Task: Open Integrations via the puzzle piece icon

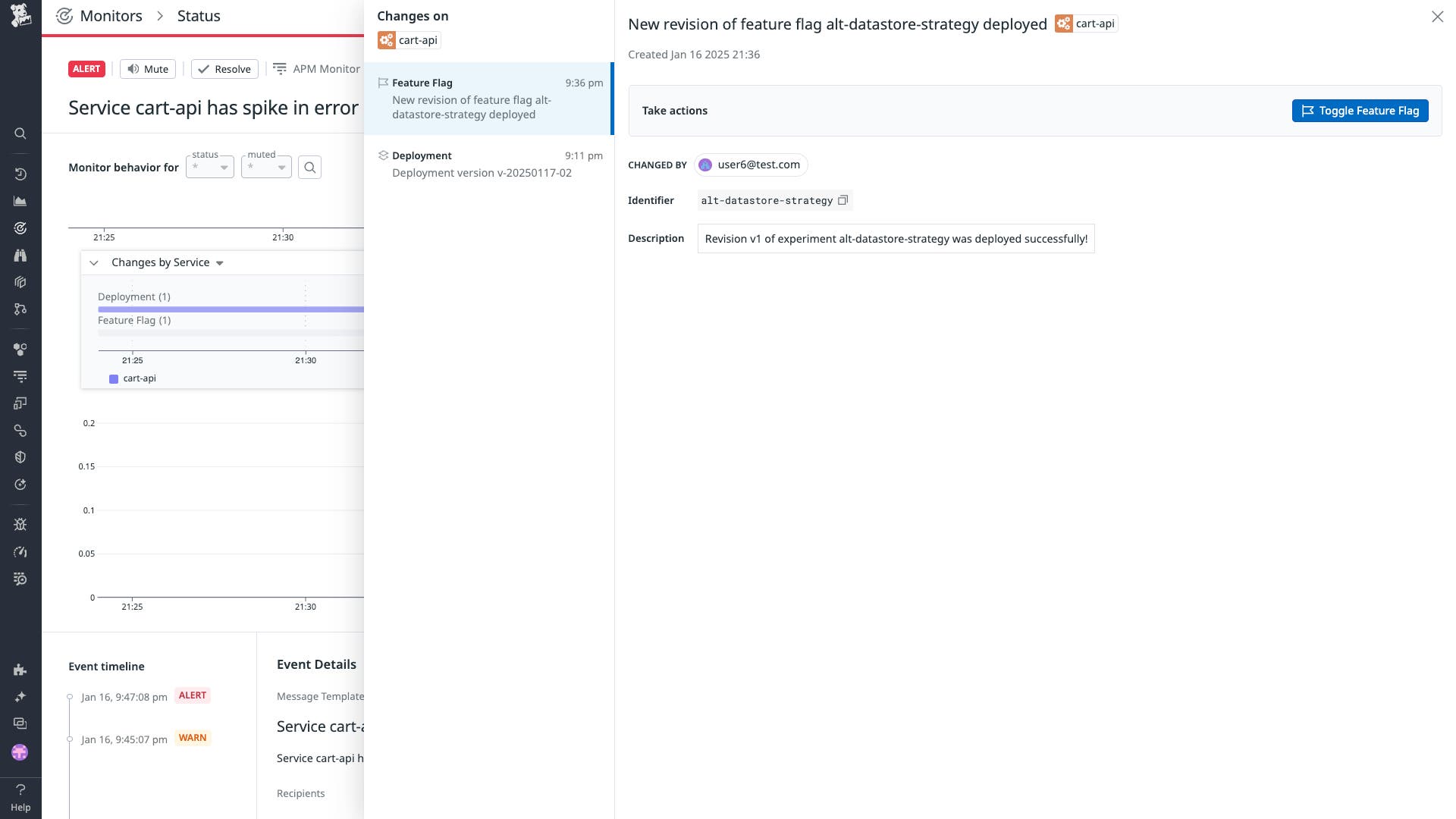Action: [20, 670]
